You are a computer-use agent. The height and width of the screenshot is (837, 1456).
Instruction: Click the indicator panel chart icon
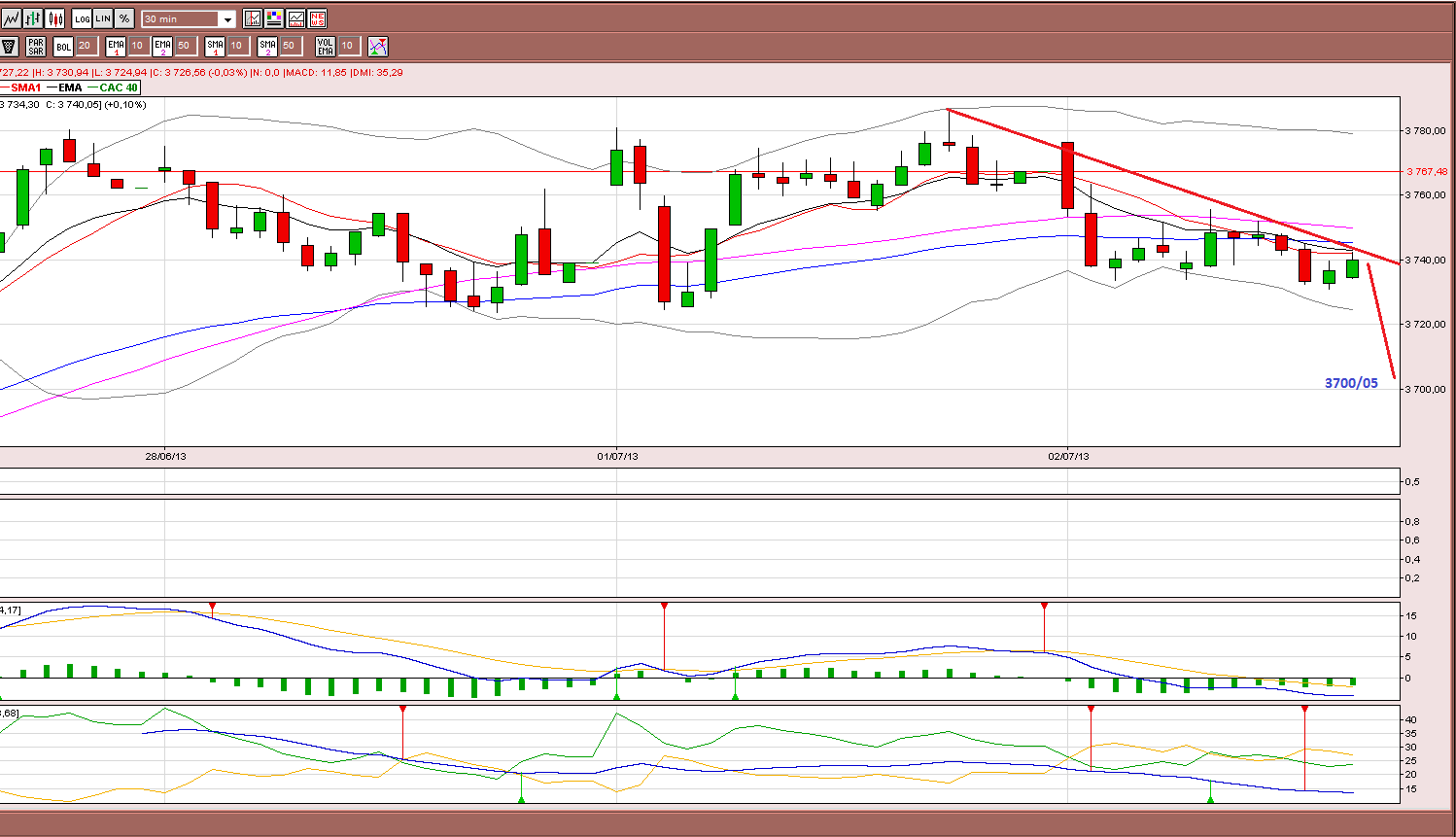click(295, 18)
